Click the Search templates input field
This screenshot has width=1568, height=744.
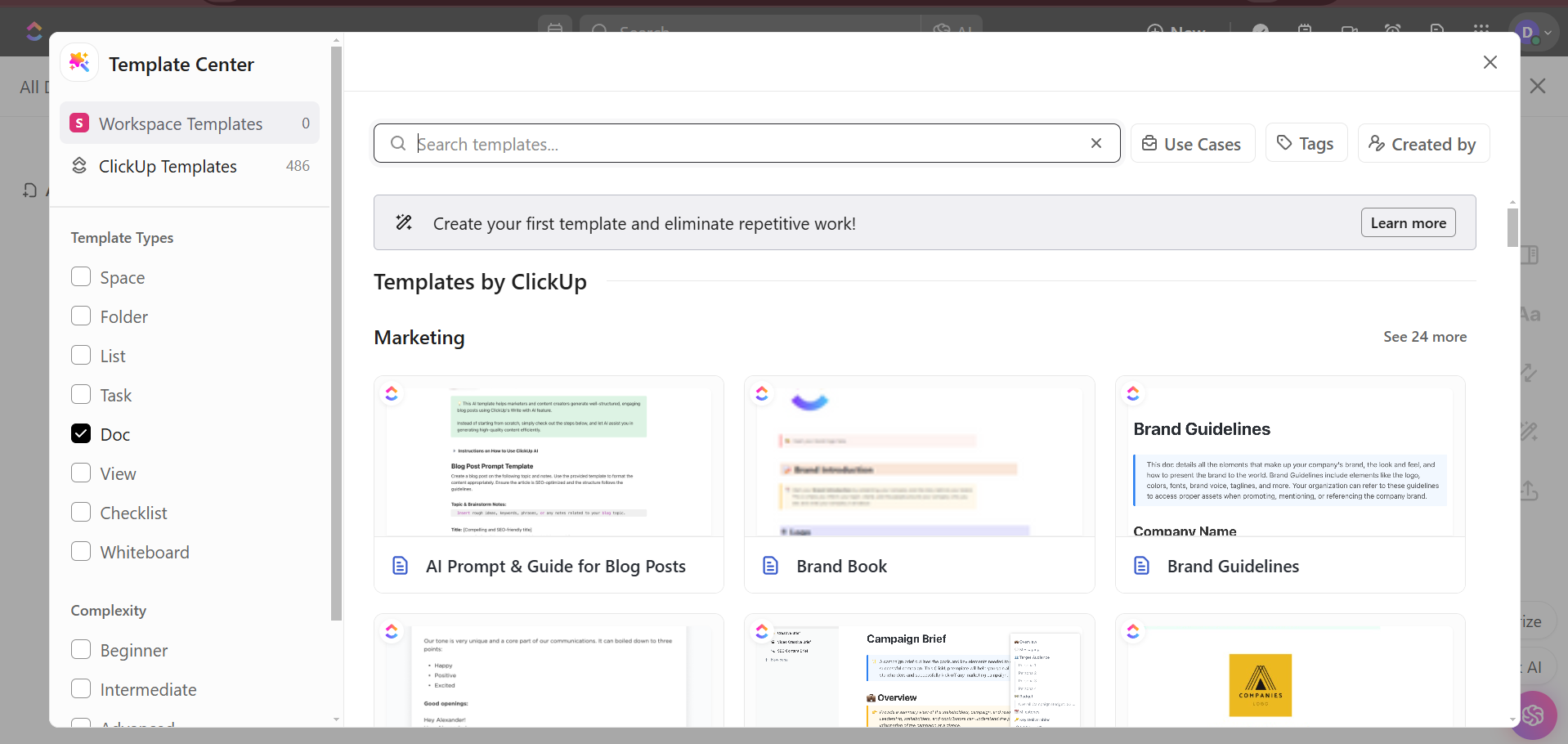pyautogui.click(x=747, y=143)
